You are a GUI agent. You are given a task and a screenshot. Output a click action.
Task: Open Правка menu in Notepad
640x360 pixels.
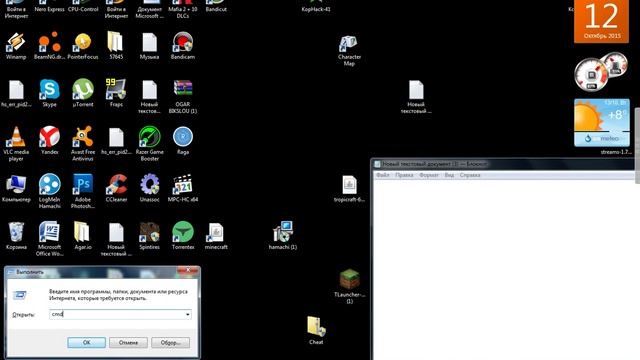(x=404, y=175)
